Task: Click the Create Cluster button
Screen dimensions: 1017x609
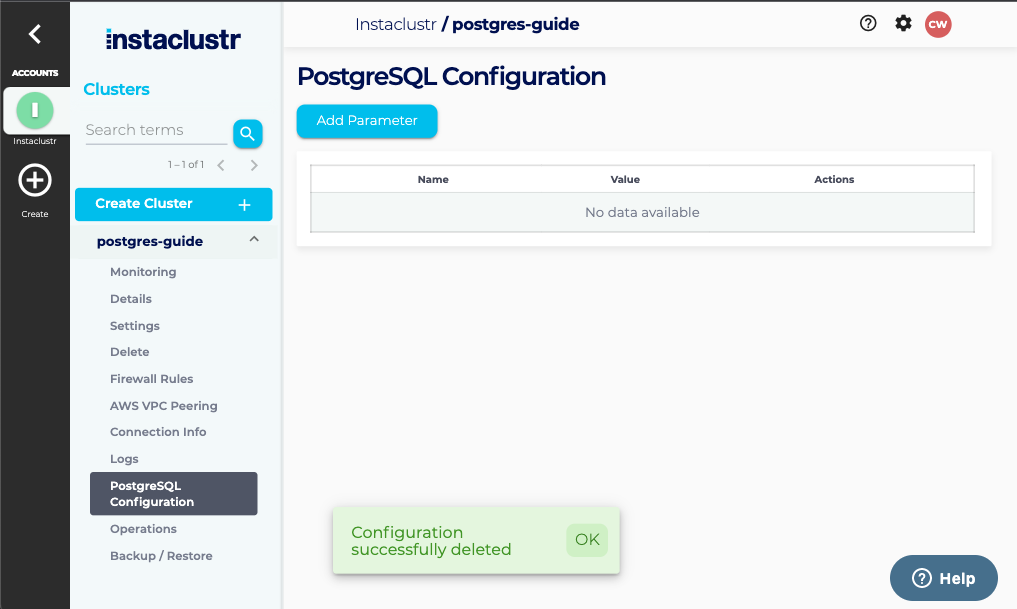Action: coord(173,204)
